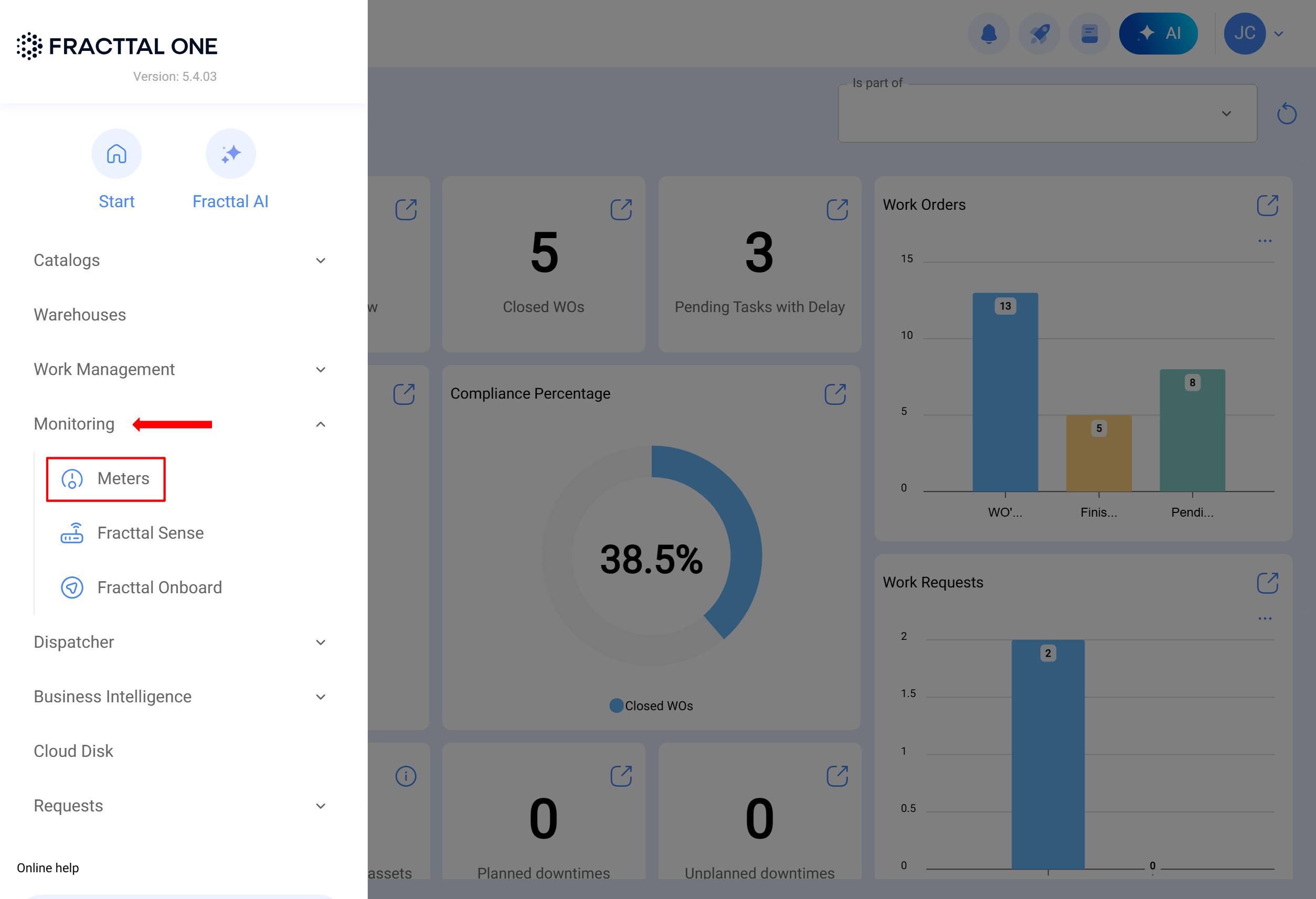
Task: Open the Online help link
Action: [x=48, y=868]
